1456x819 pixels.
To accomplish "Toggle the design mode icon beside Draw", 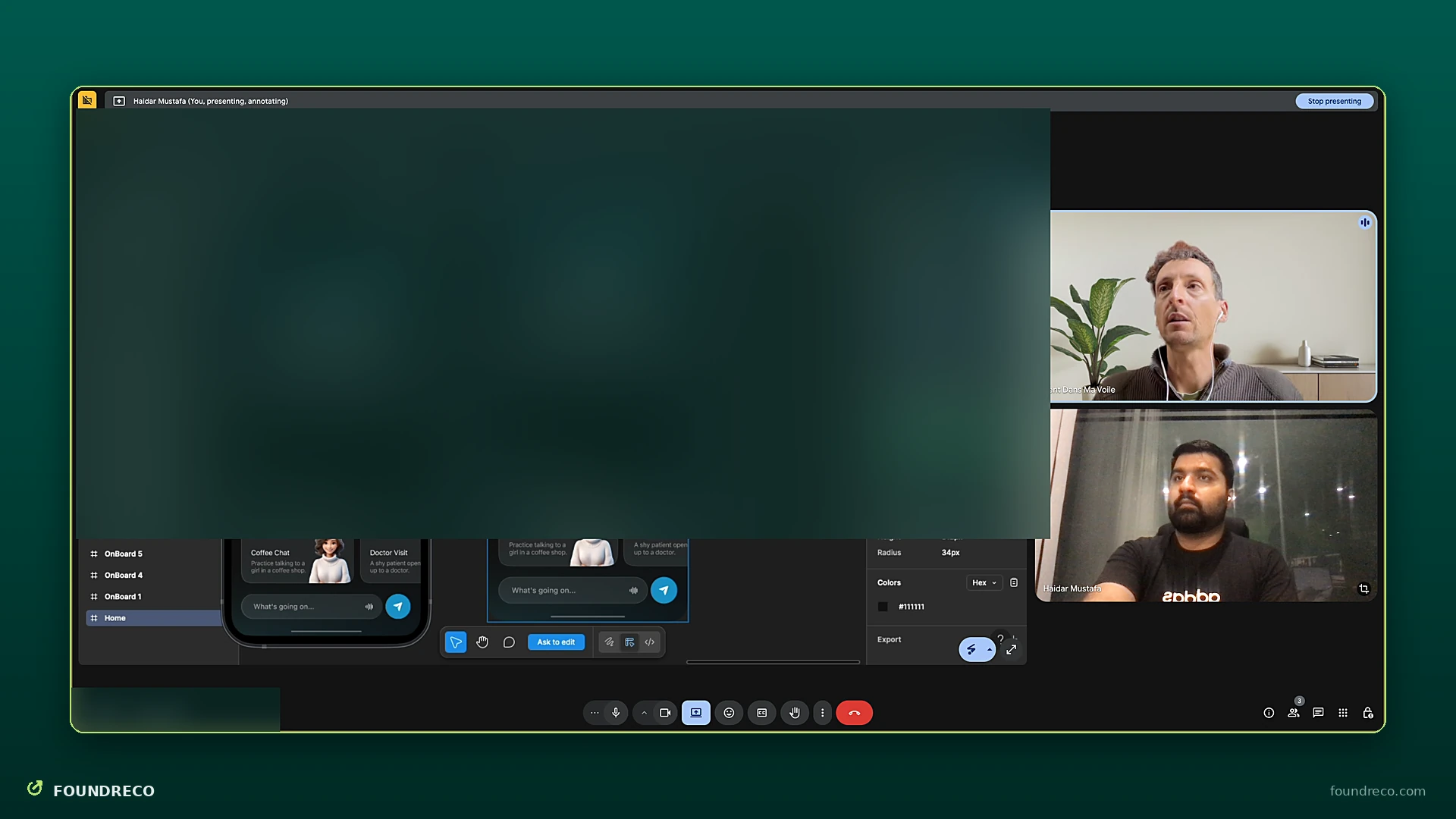I will [x=629, y=642].
